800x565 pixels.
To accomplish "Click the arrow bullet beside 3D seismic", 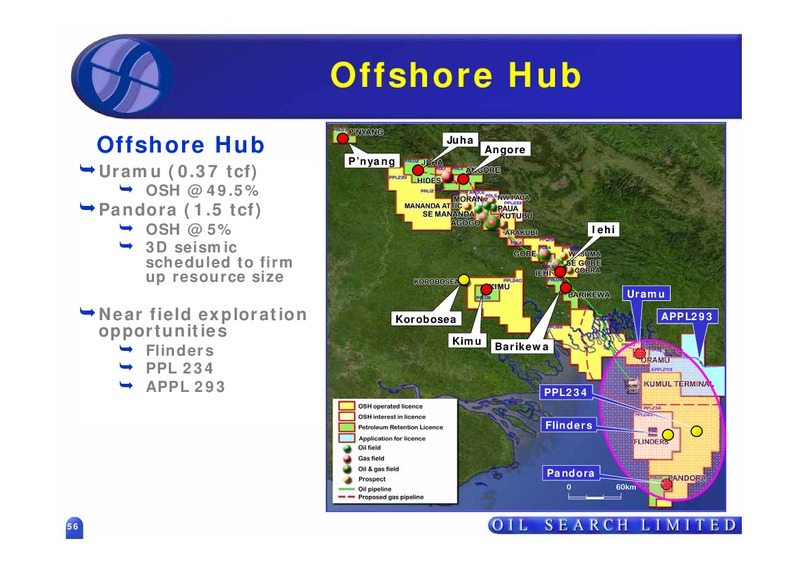I will (126, 246).
